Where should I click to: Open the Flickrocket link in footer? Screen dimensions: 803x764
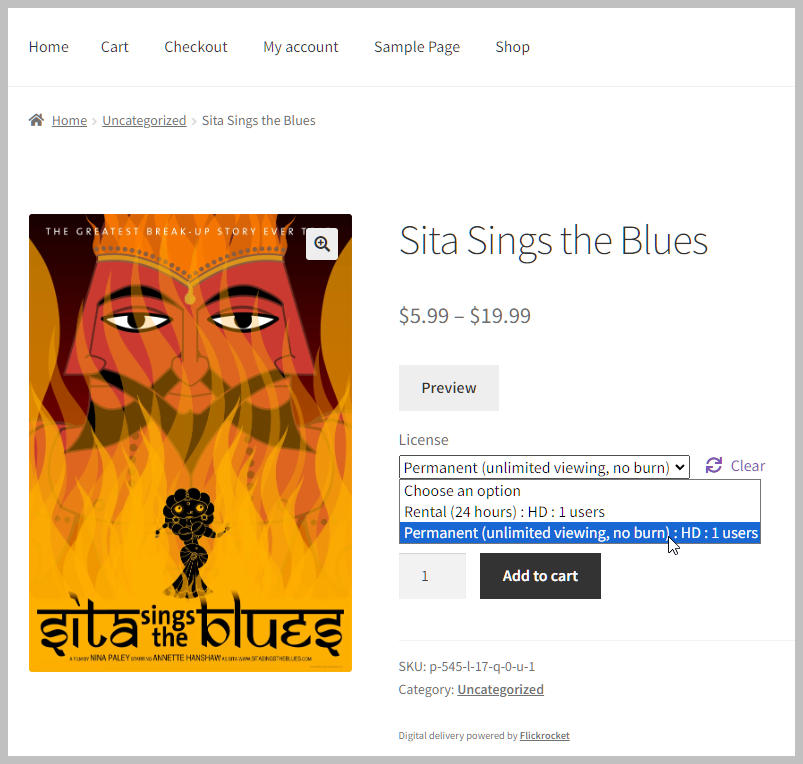(544, 735)
